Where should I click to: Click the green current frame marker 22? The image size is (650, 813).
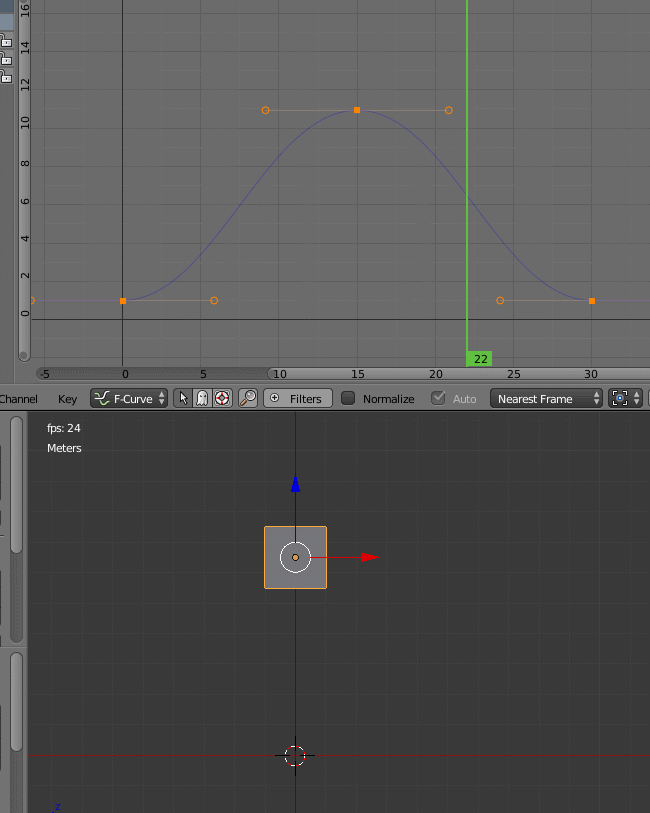click(479, 359)
